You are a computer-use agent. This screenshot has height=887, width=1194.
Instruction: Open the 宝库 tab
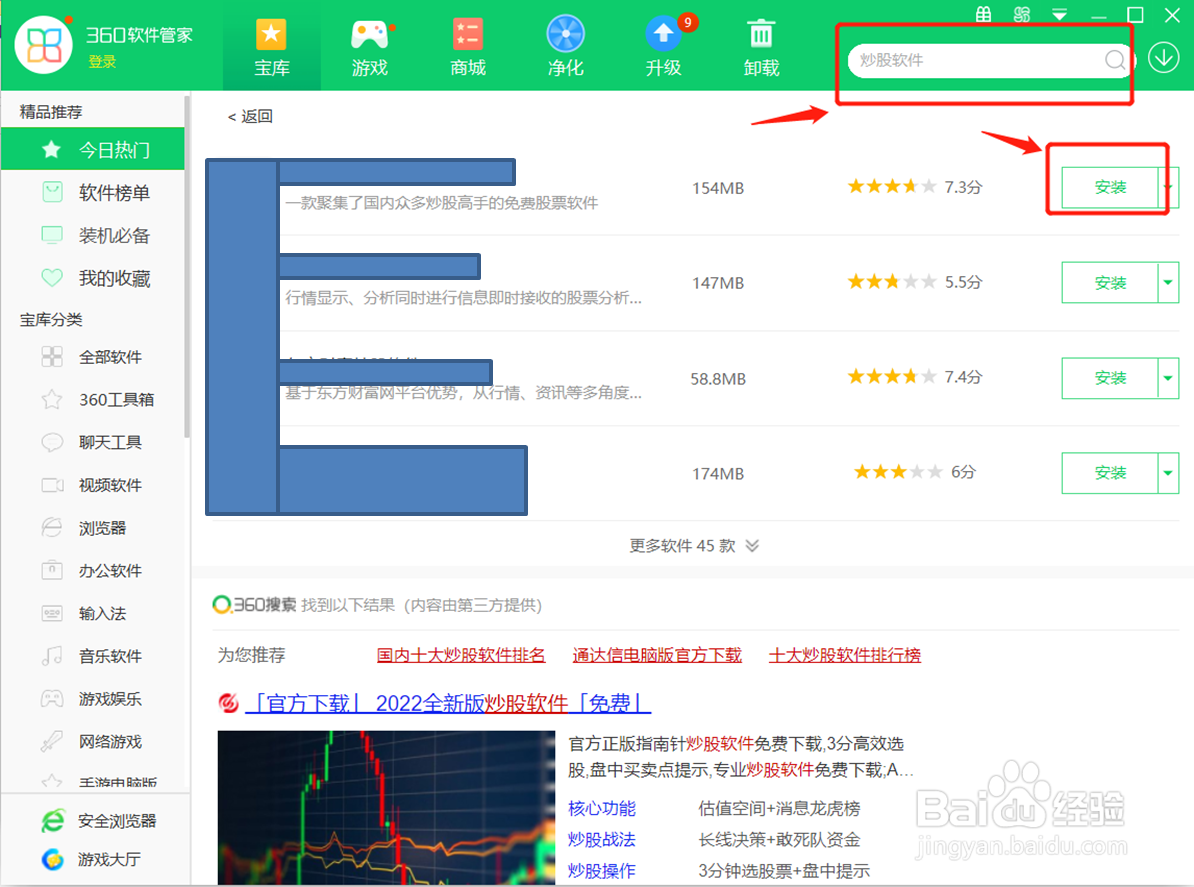(x=271, y=47)
